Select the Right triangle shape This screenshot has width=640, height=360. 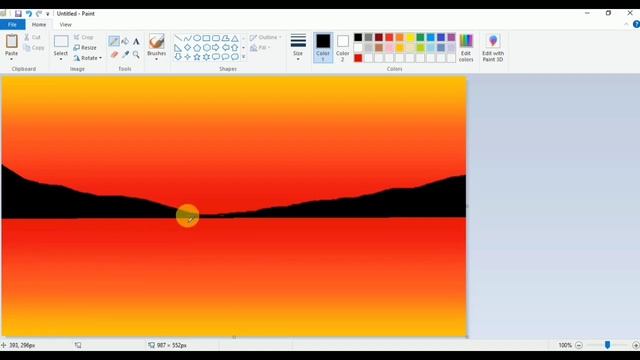178,47
